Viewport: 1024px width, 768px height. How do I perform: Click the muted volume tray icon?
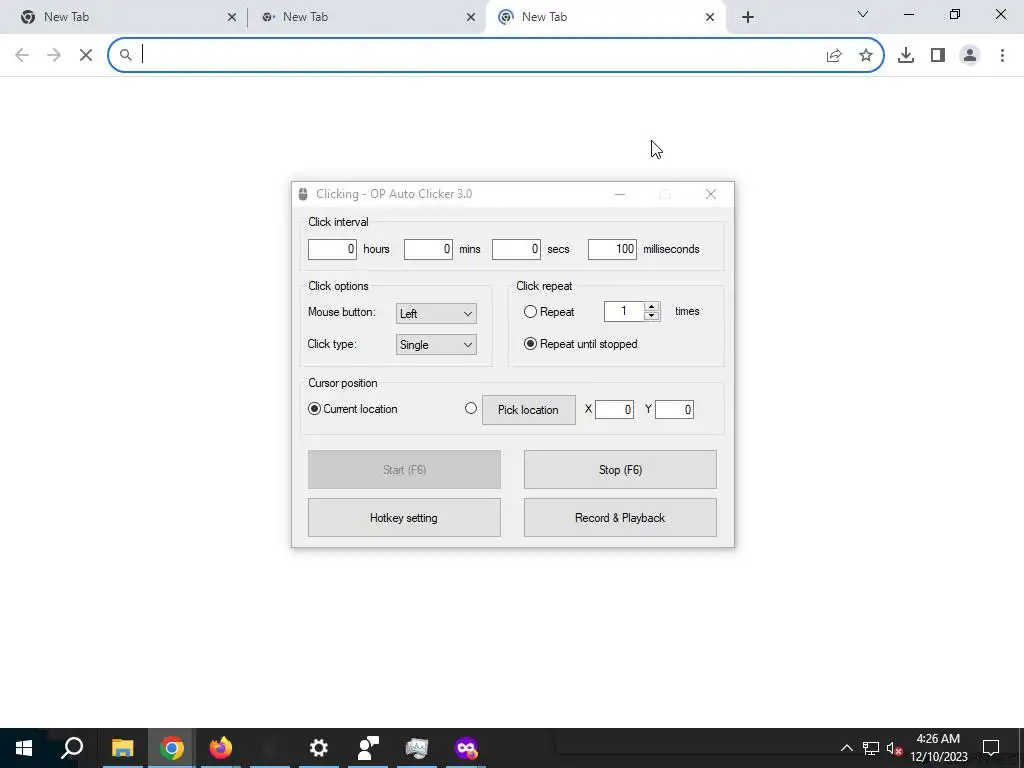tap(894, 748)
